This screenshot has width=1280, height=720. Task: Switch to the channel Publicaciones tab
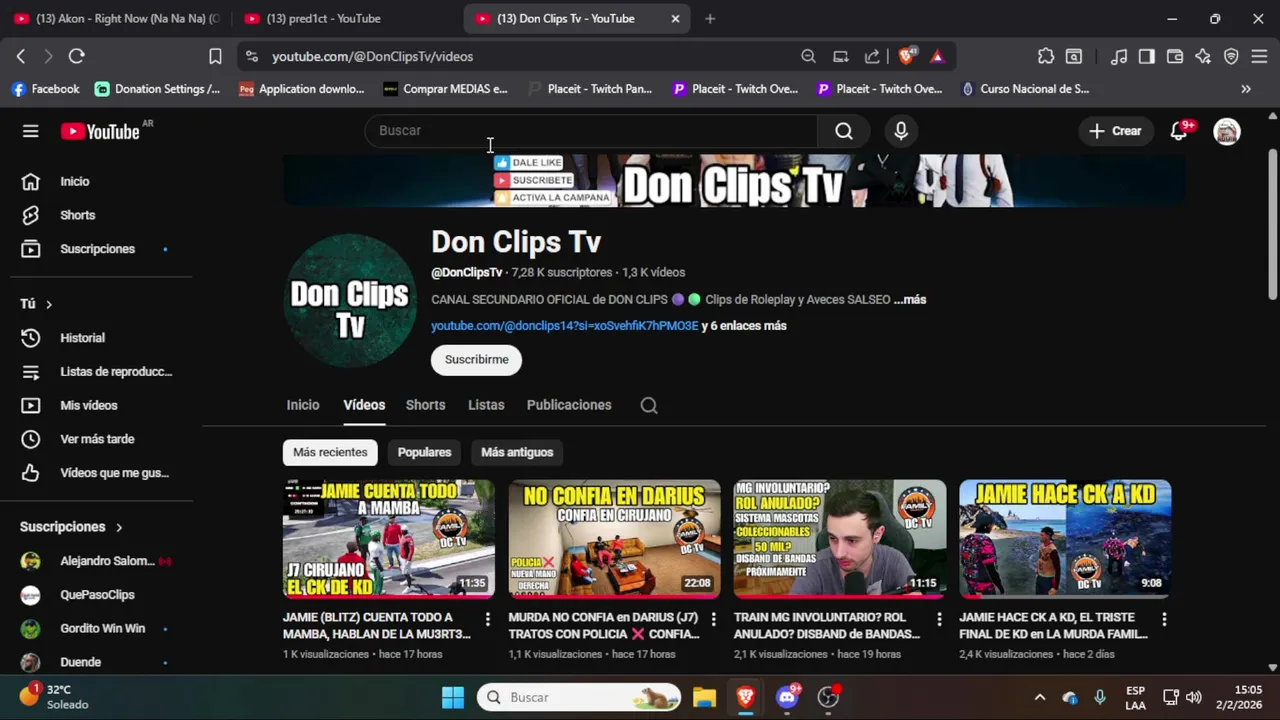[569, 405]
